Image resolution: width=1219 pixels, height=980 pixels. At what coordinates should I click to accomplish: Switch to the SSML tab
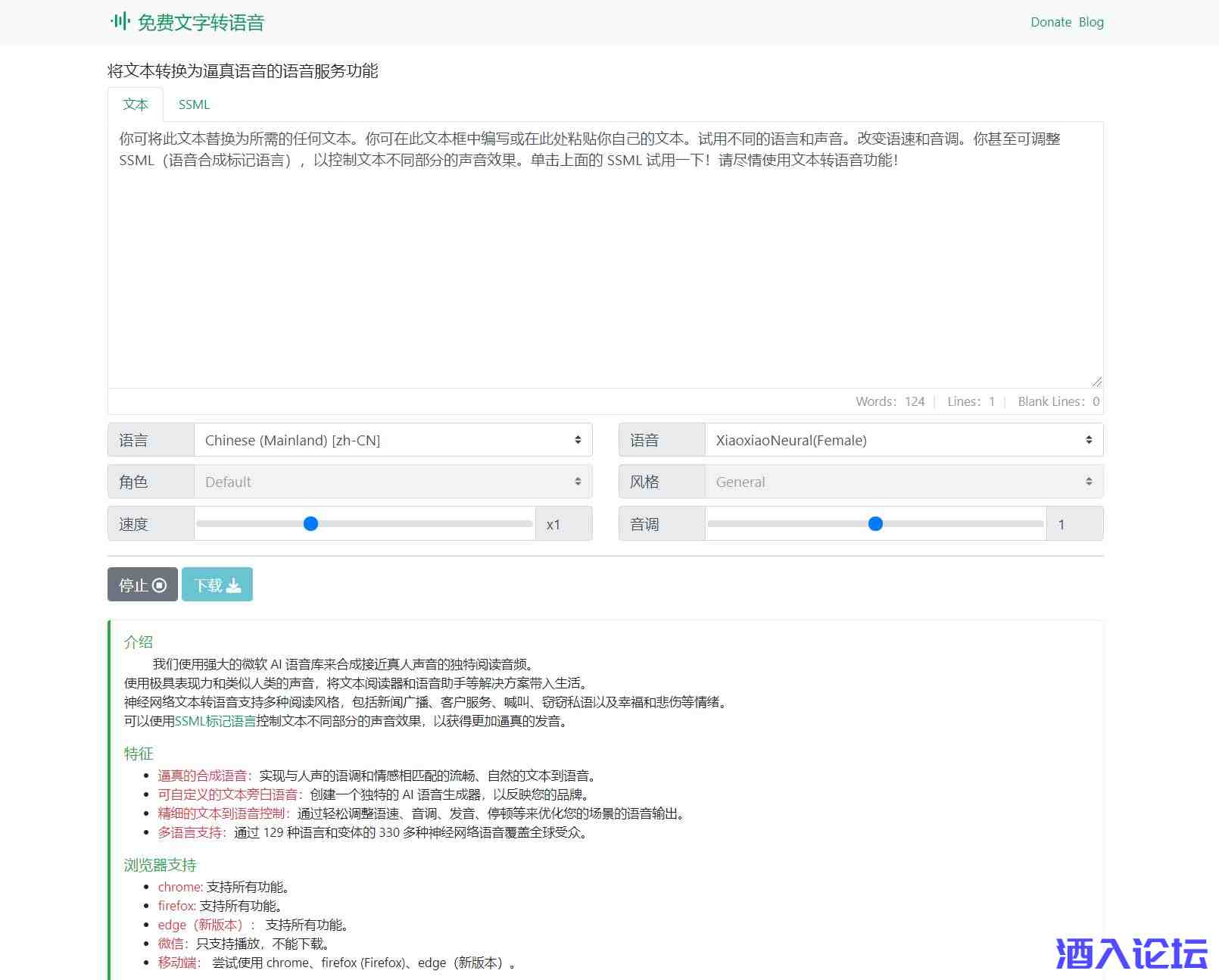[x=194, y=105]
